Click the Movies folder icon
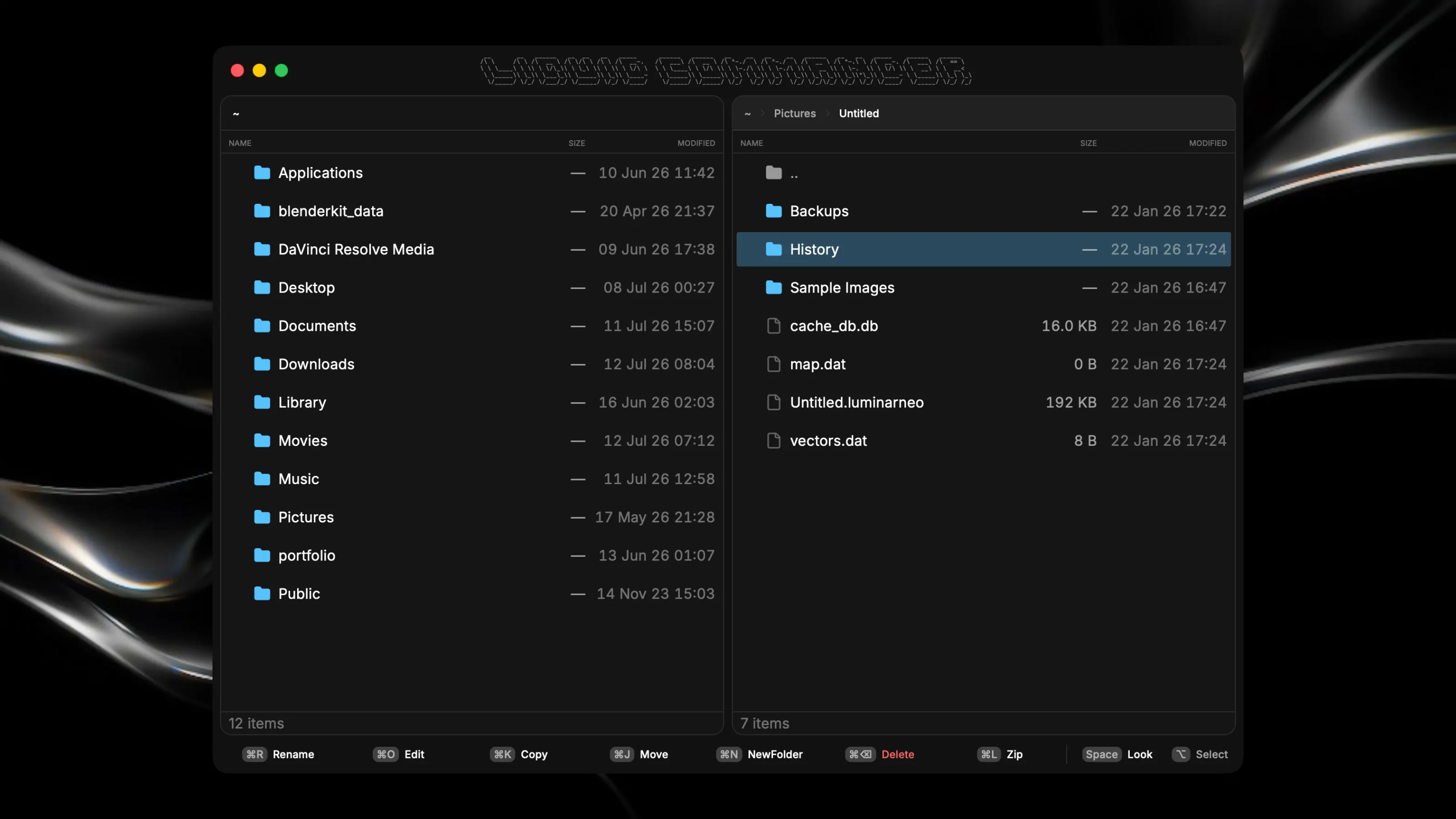 tap(262, 440)
